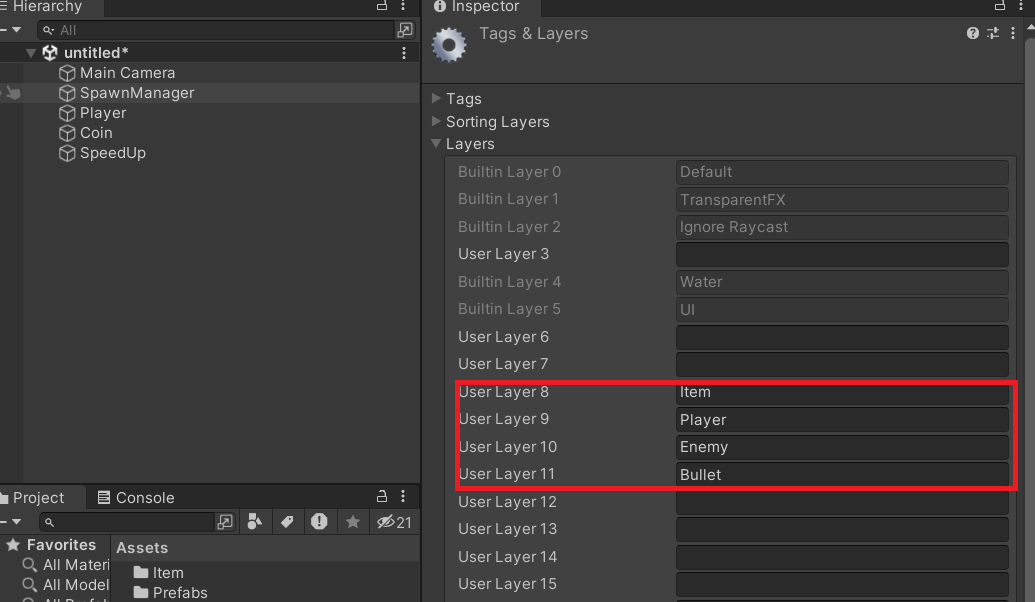Viewport: 1035px width, 602px height.
Task: Select SpeedUp in the Hierarchy
Action: tap(113, 153)
